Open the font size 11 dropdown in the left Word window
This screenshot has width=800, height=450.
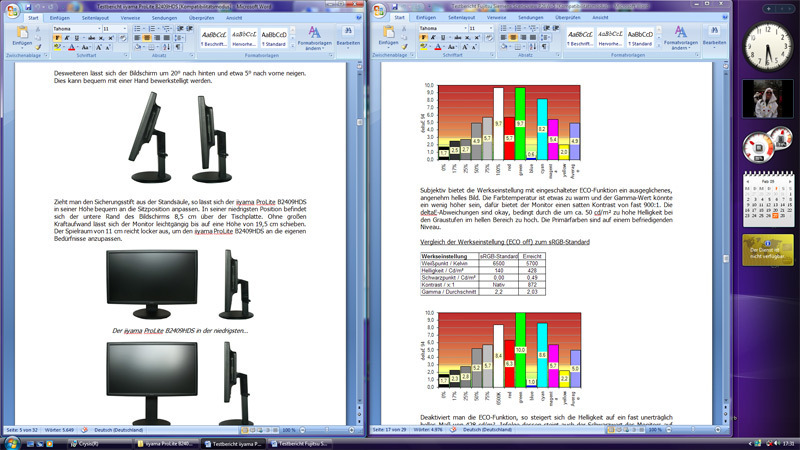coord(124,29)
